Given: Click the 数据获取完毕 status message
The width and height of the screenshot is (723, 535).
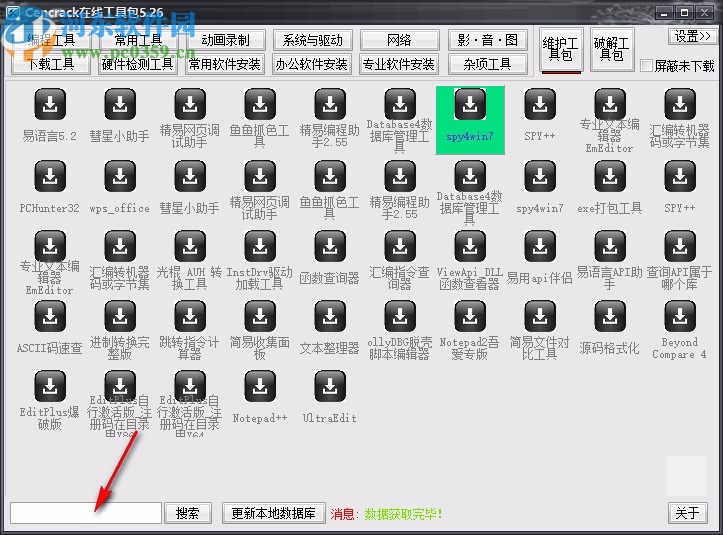Looking at the screenshot, I should pyautogui.click(x=403, y=513).
